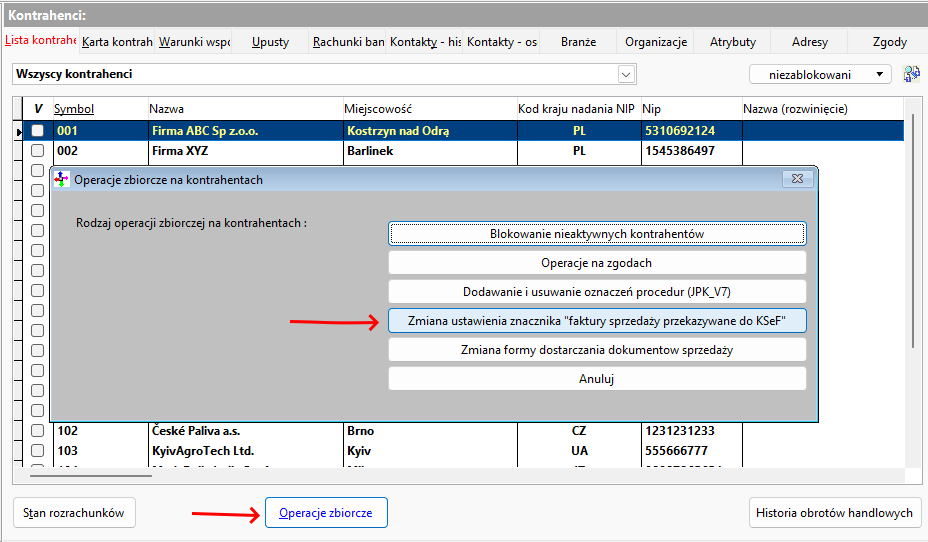Sort by the Symbol column header

tap(74, 108)
